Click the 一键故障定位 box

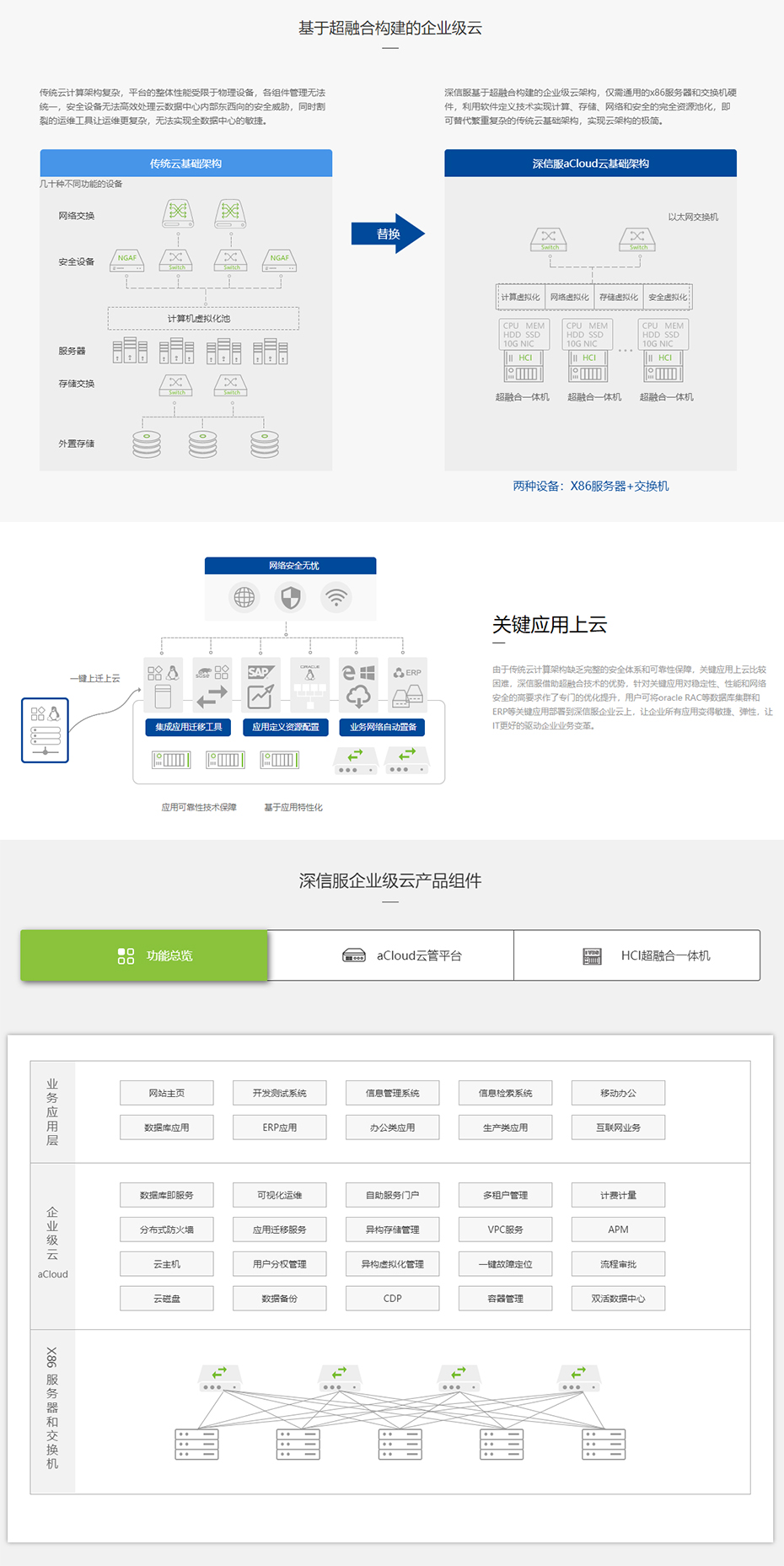(506, 1264)
